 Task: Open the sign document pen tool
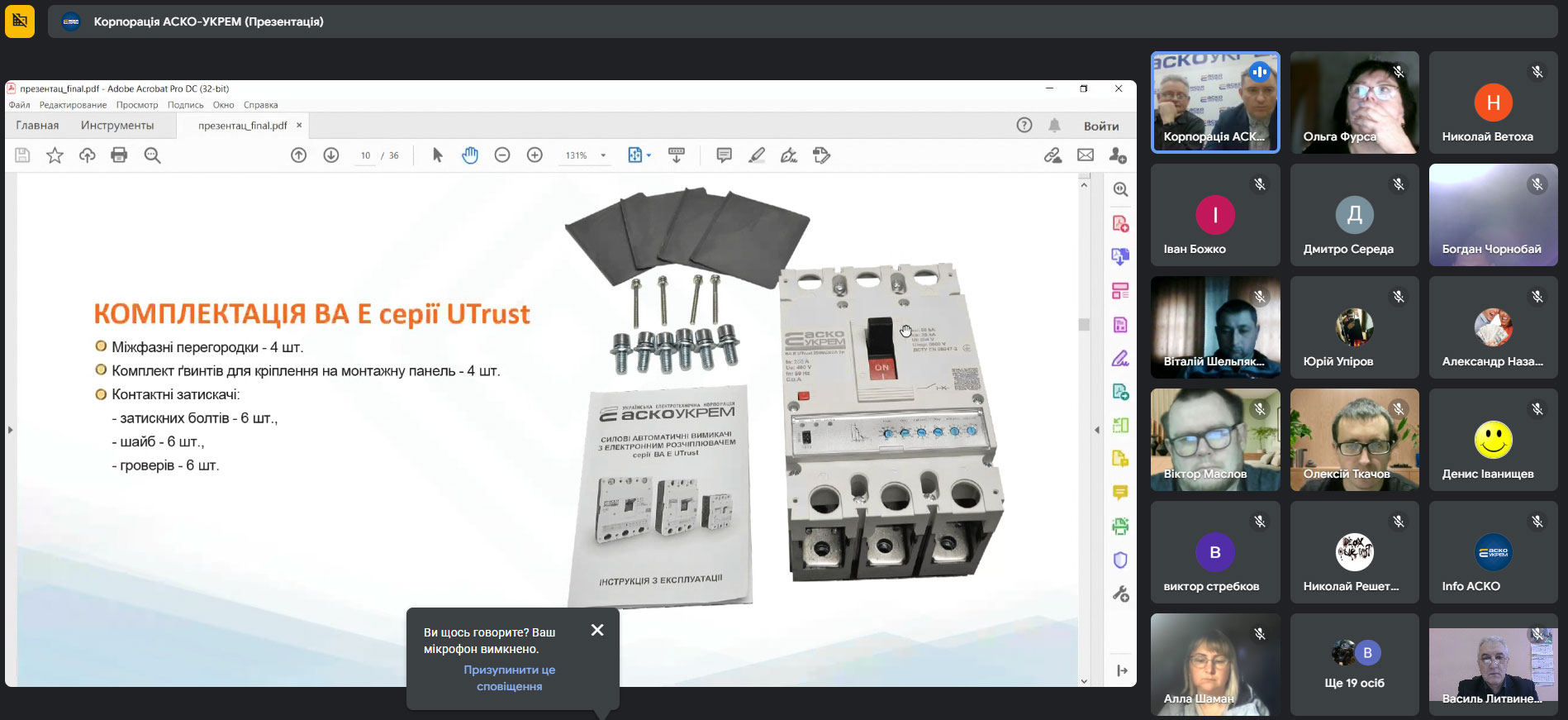tap(789, 155)
